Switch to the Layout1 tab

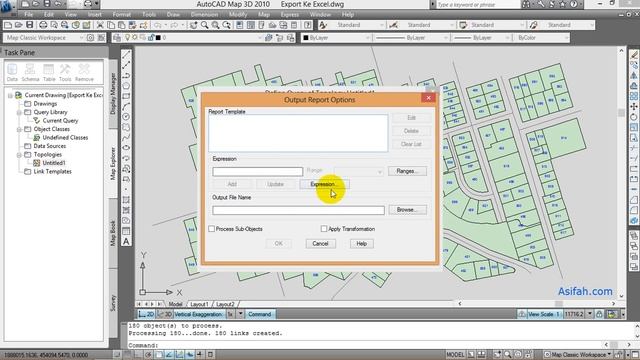coord(199,304)
